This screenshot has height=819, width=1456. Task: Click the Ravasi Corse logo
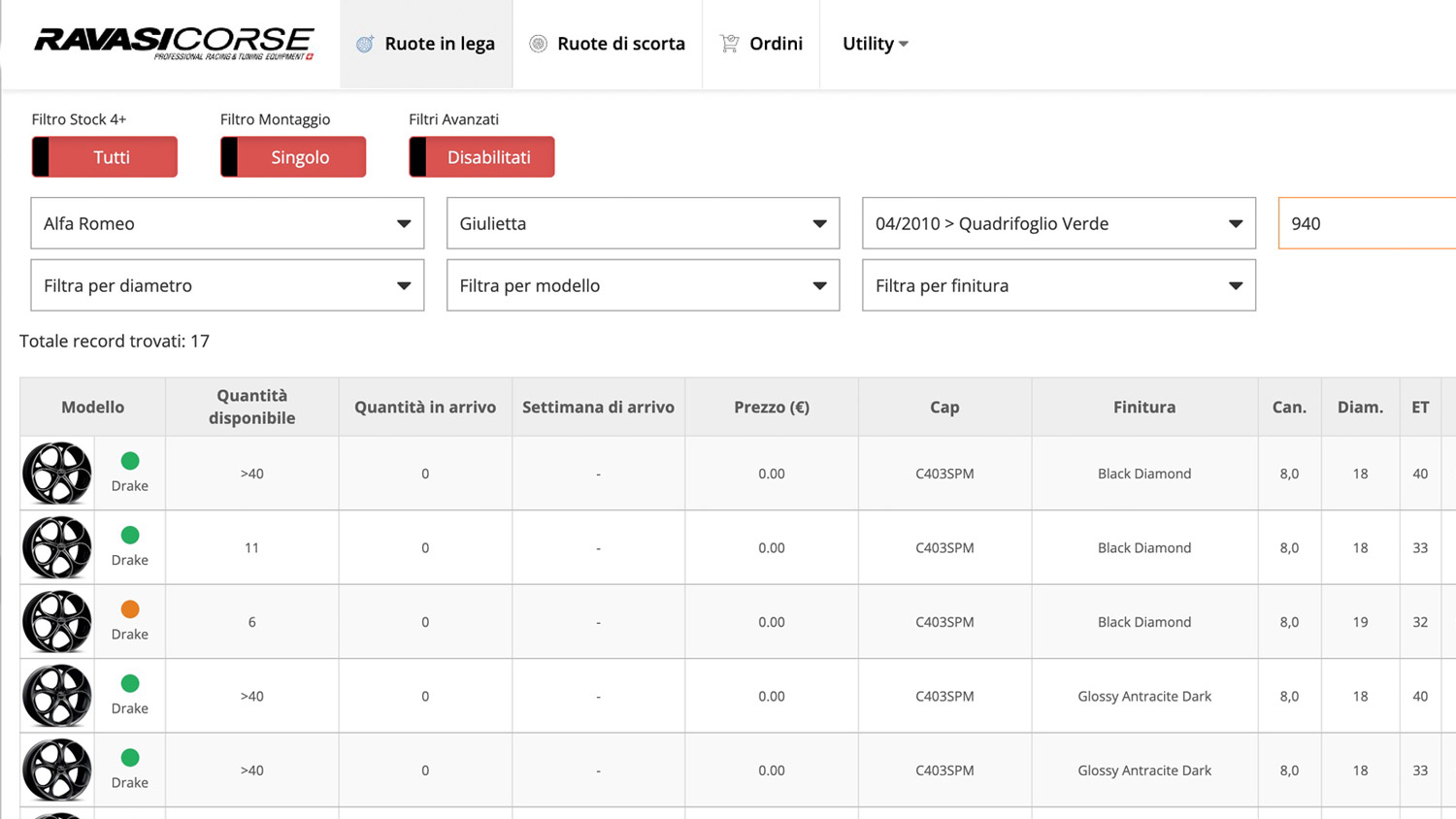coord(175,44)
